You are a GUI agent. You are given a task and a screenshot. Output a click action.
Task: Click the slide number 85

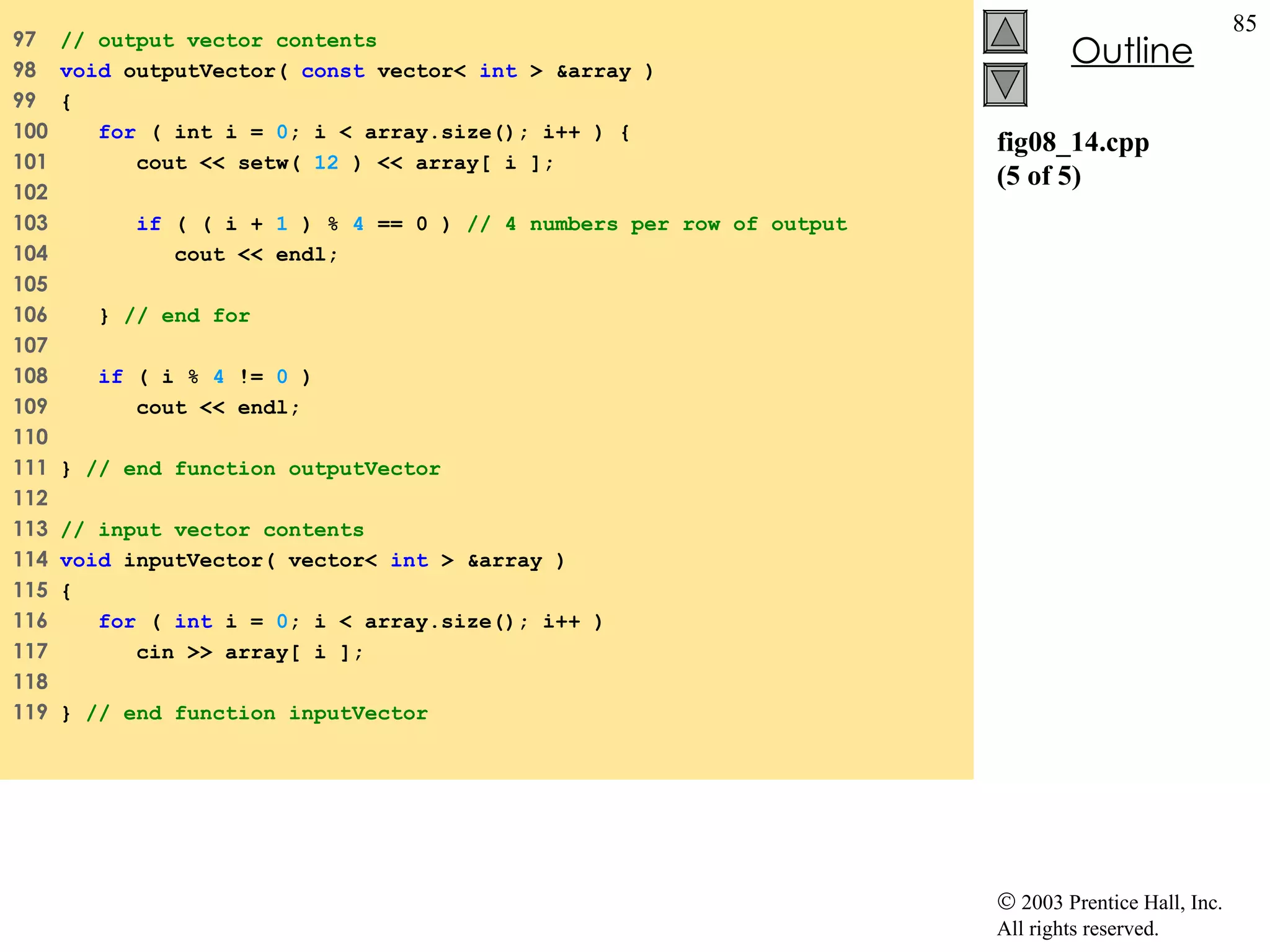(1245, 24)
